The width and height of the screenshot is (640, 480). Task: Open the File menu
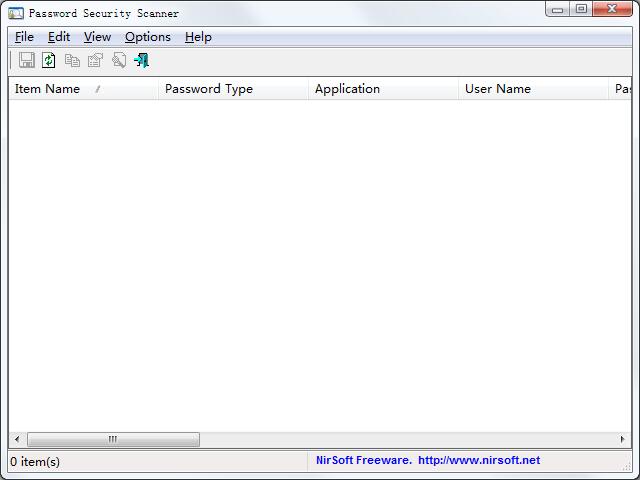tap(24, 37)
